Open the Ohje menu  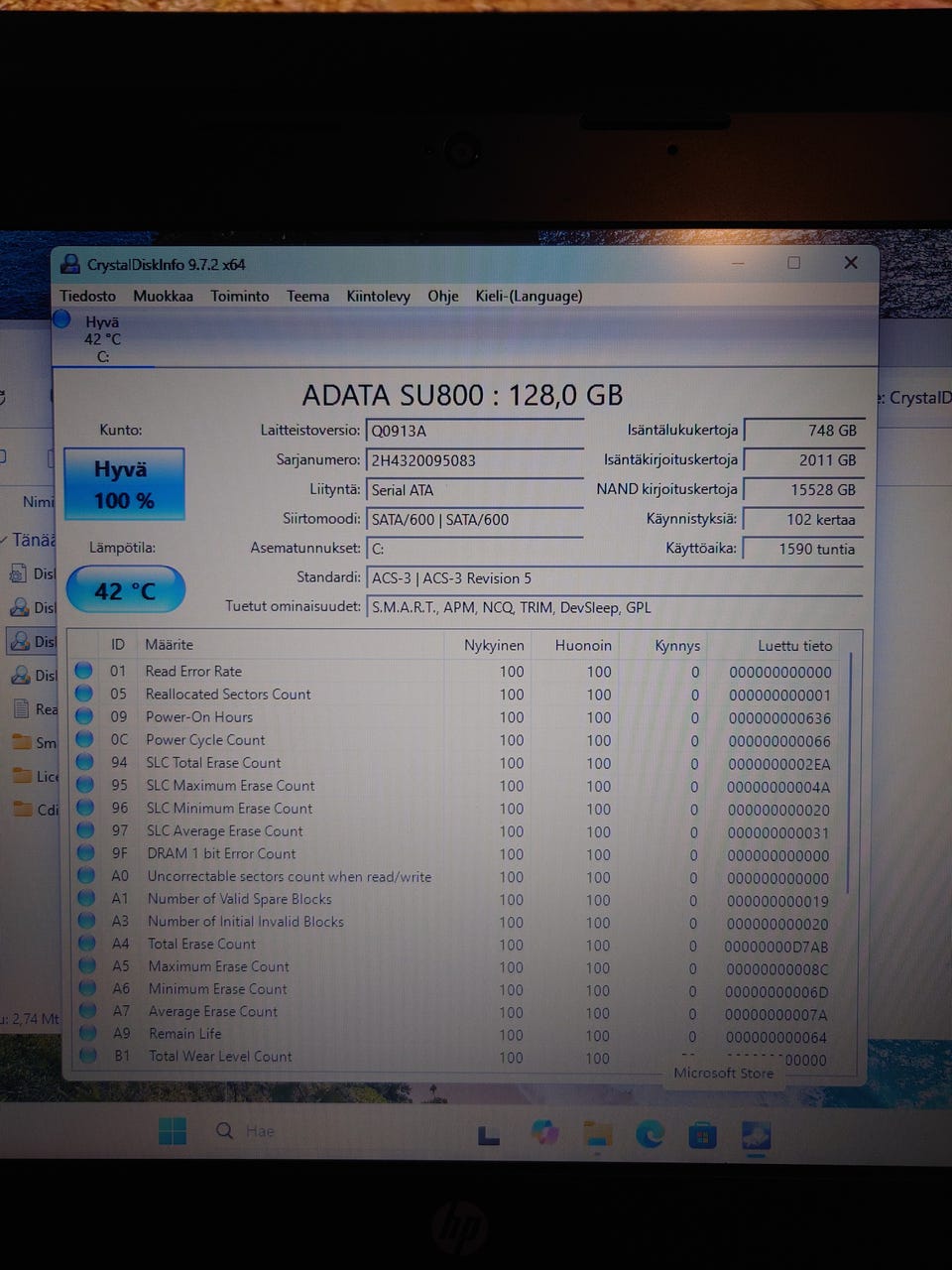[442, 296]
